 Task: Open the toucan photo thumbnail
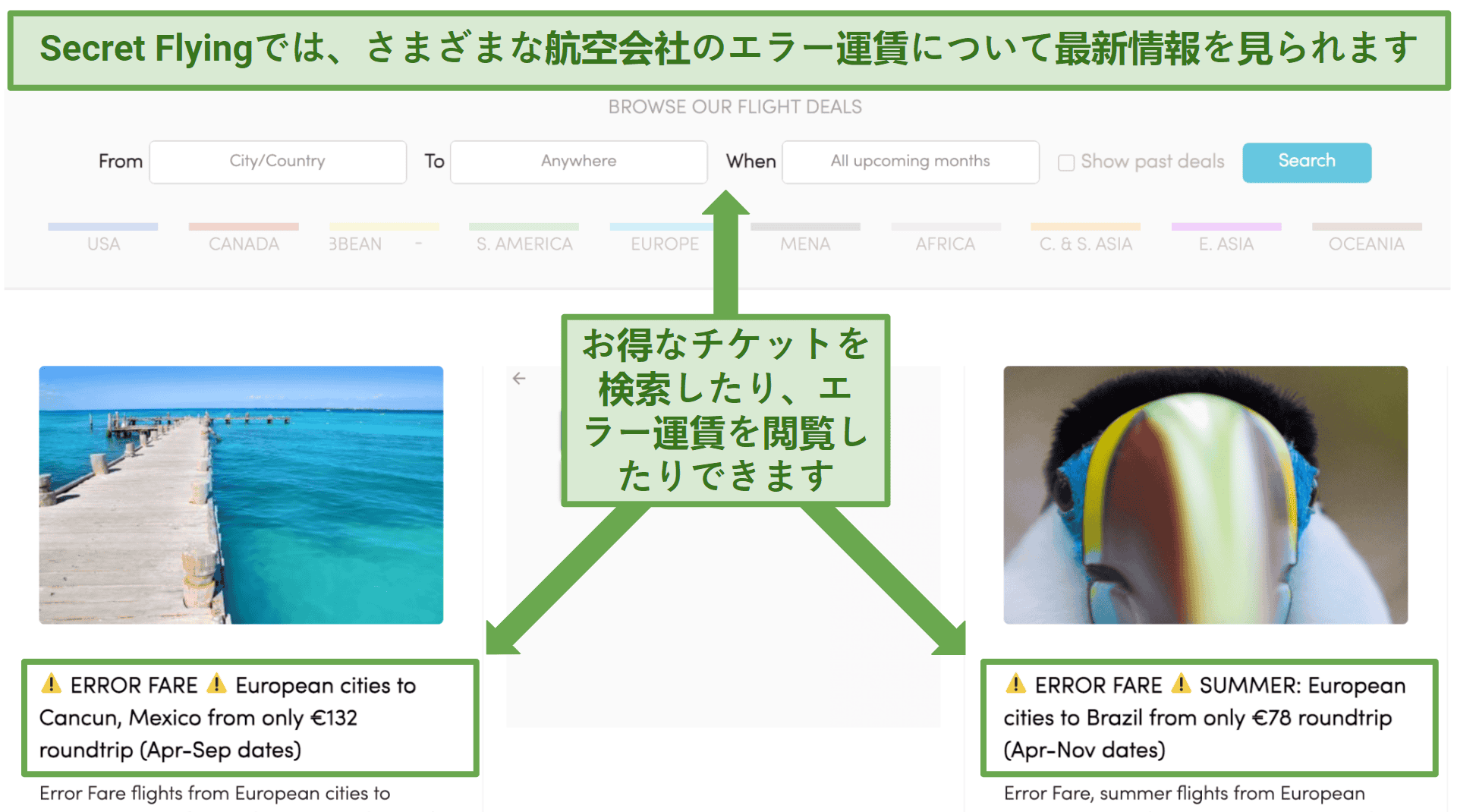[x=1205, y=495]
